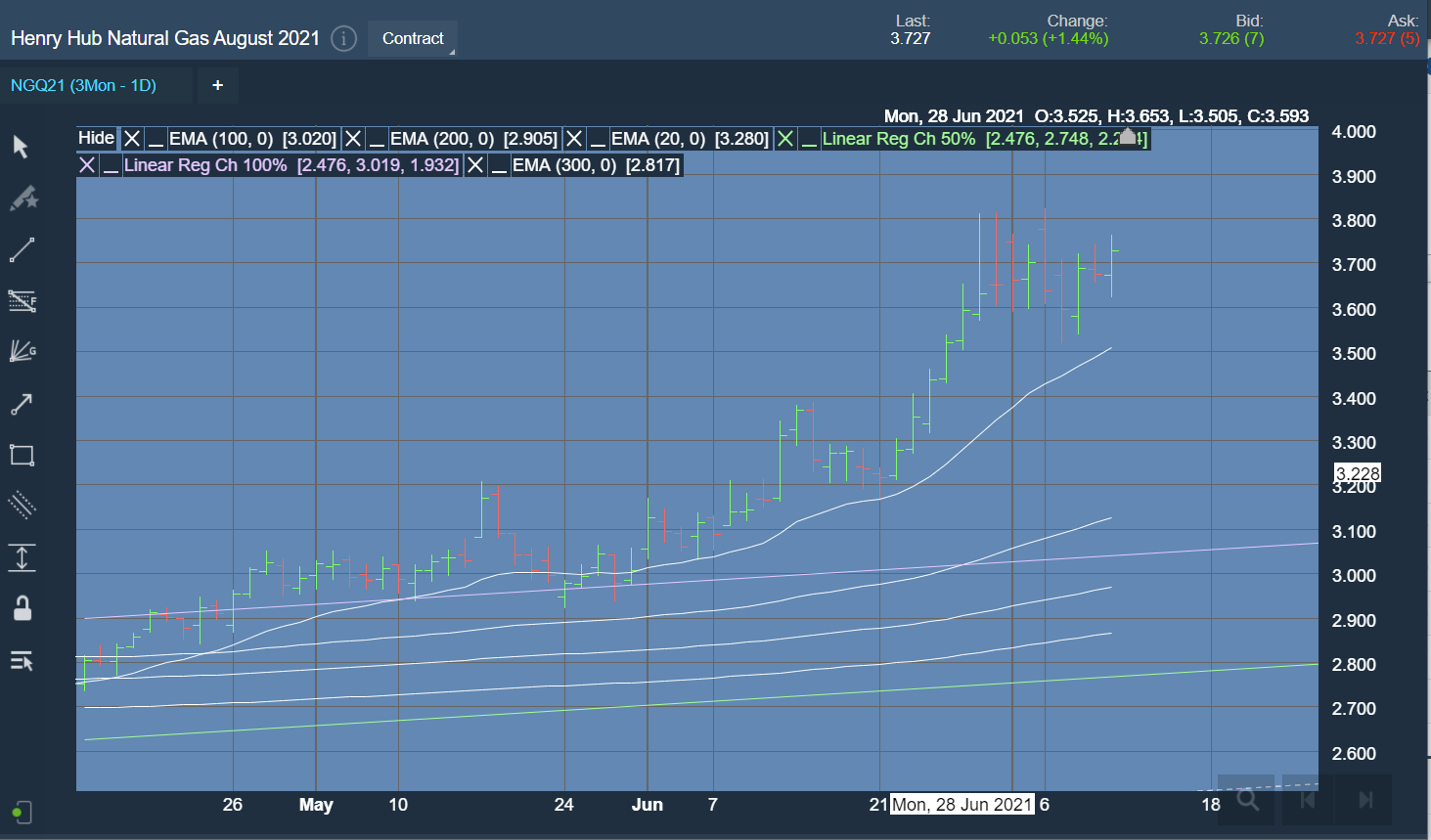Click the Henry Hub Natural Gas August 2021 title

click(x=165, y=38)
